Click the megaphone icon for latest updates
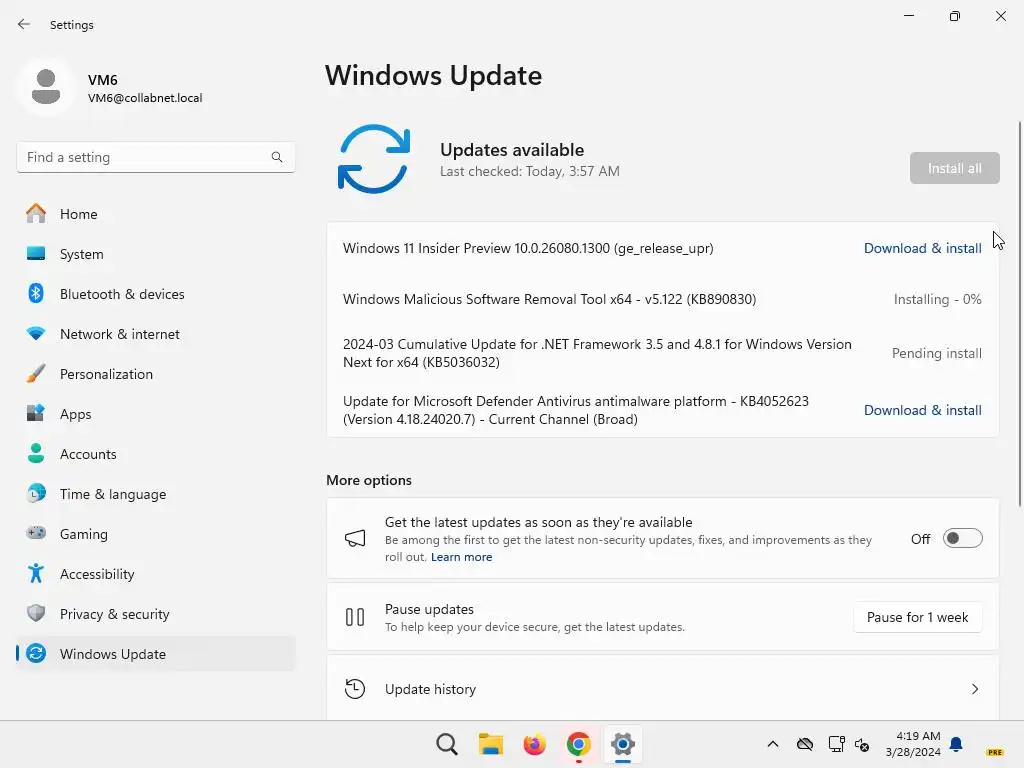Viewport: 1024px width, 768px height. (x=355, y=538)
